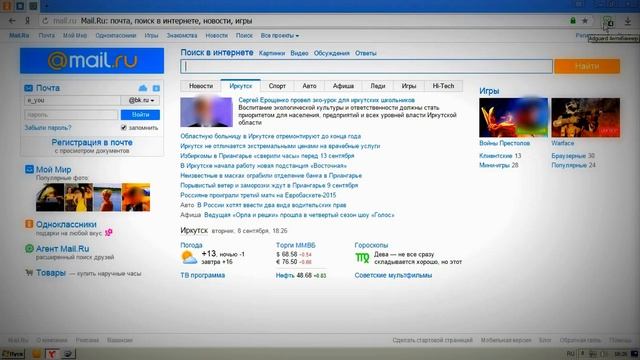The height and width of the screenshot is (360, 640).
Task: Click the lead news story photo thumbnail
Action: click(207, 112)
